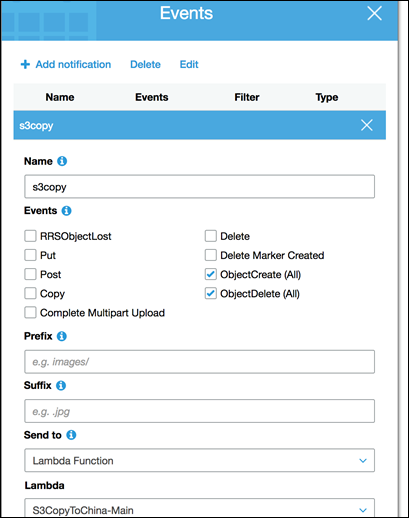The image size is (409, 518).
Task: Click the info icon next to Send to
Action: 71,435
